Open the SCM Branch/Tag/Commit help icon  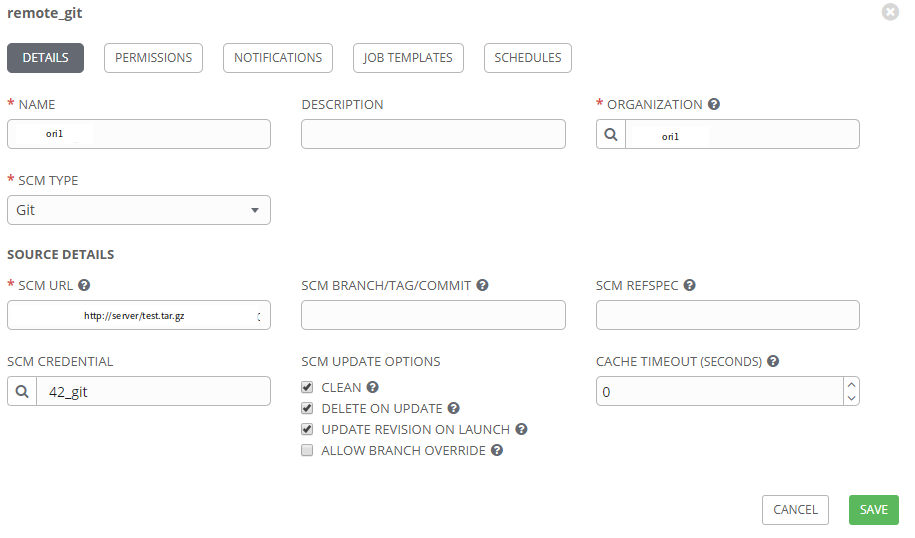482,285
